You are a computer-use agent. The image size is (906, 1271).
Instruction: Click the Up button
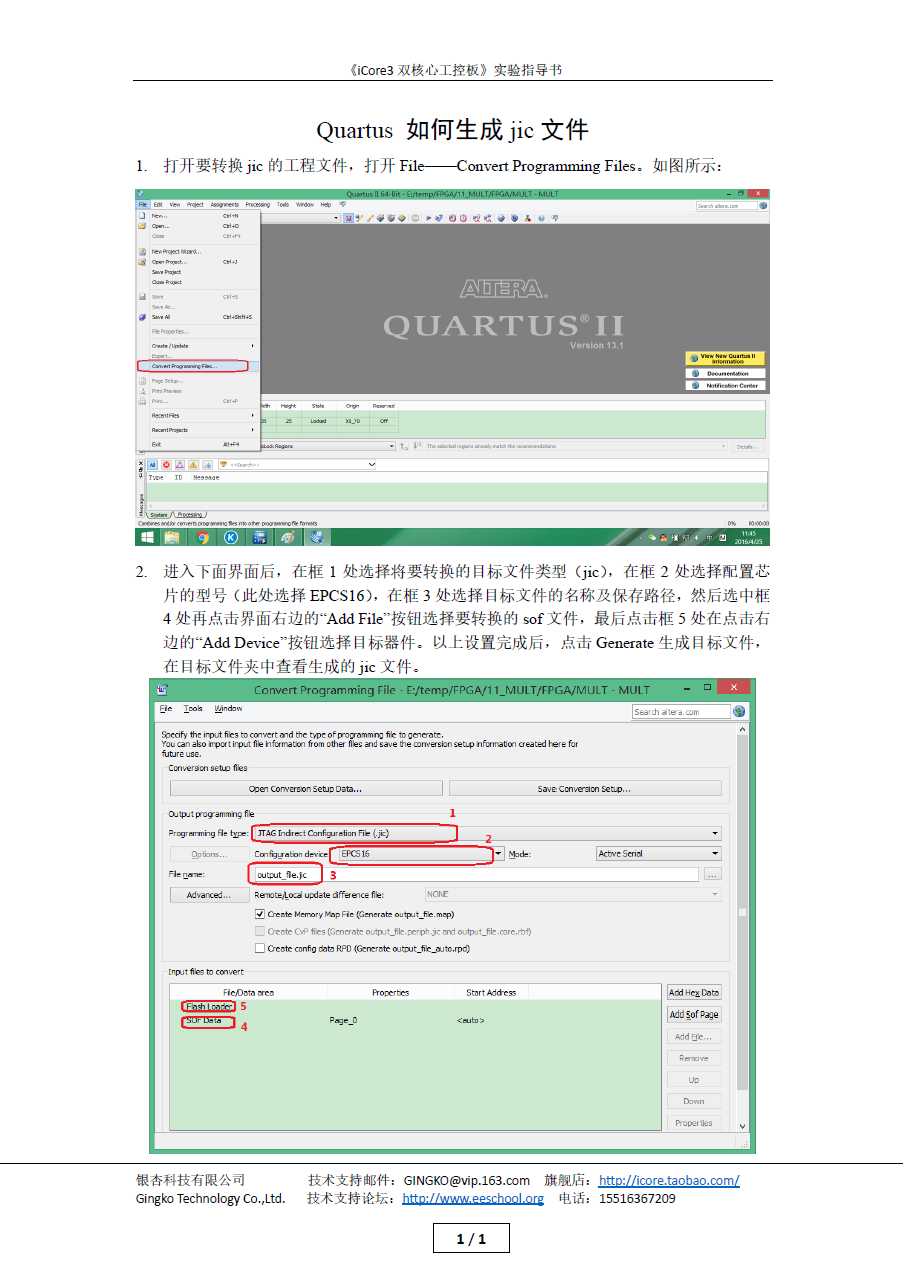(x=694, y=1080)
